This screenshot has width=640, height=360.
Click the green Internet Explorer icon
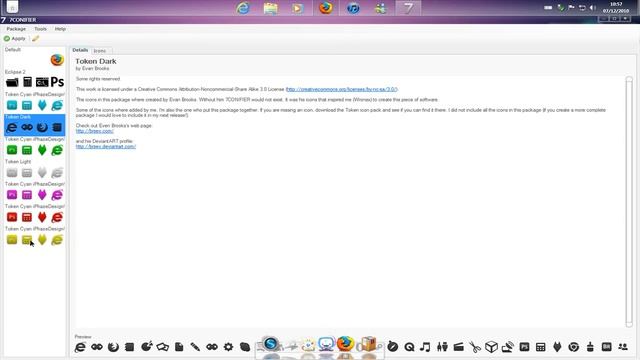click(x=57, y=150)
